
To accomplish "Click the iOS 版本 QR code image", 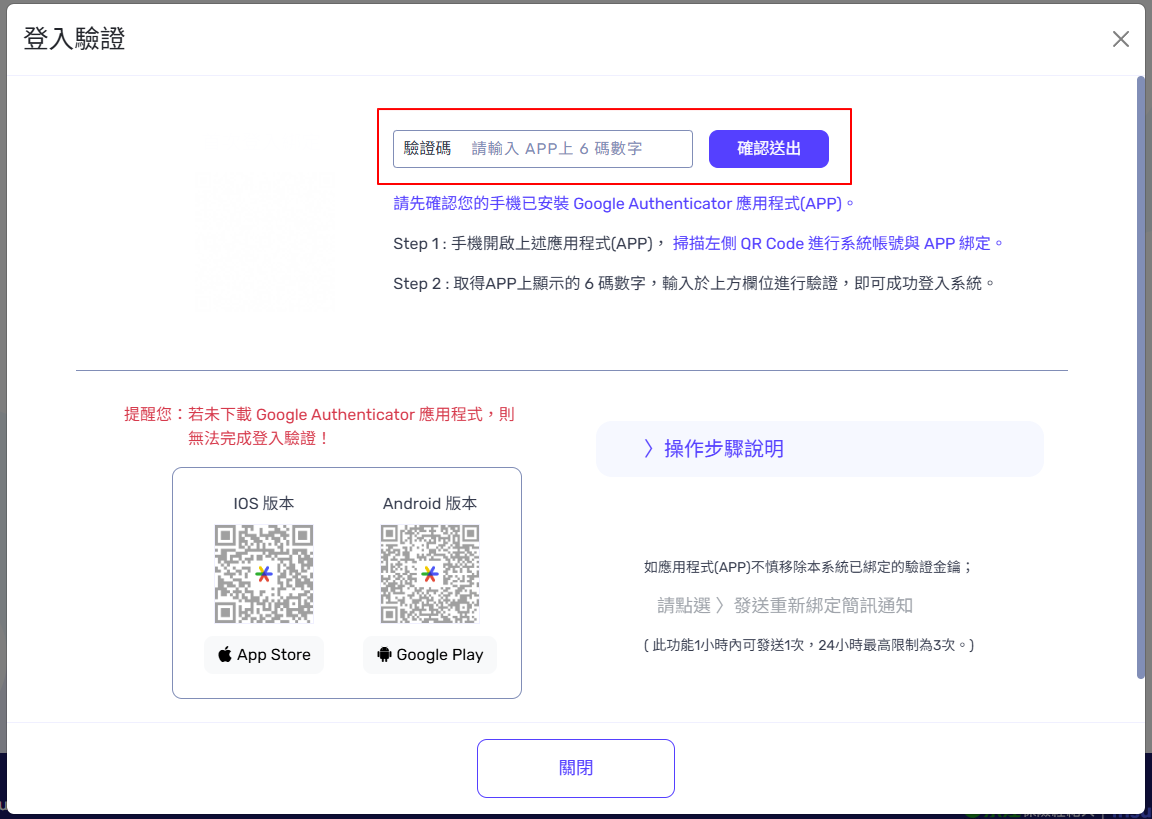I will coord(264,574).
